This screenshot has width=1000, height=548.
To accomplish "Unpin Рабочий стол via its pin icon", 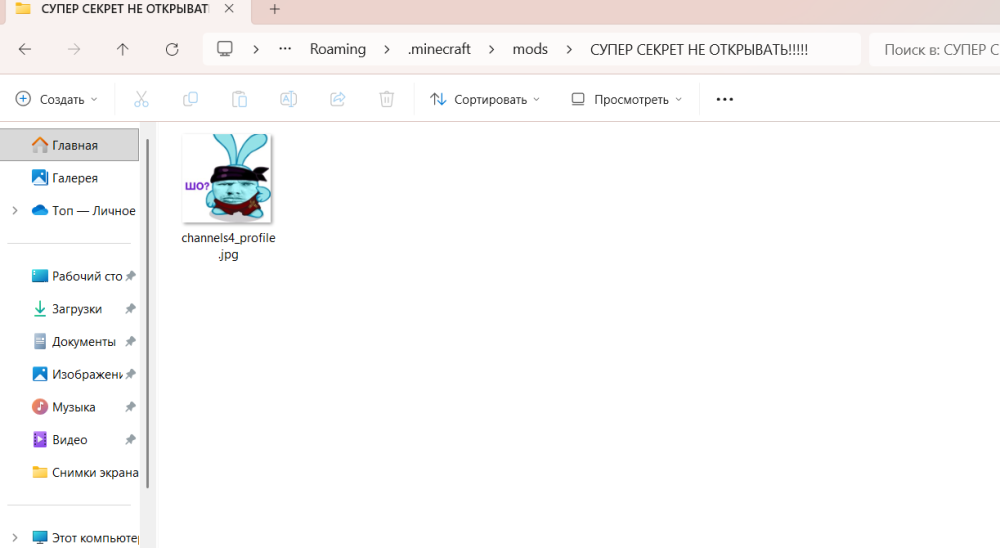I will (130, 276).
